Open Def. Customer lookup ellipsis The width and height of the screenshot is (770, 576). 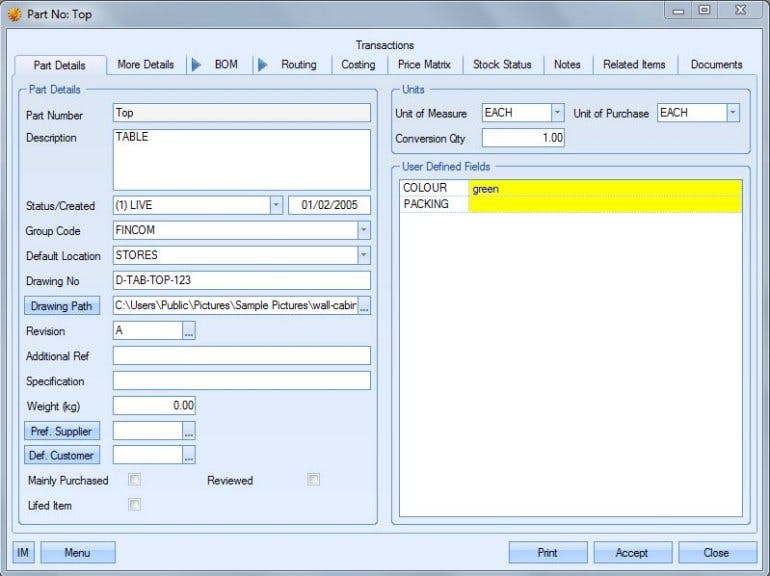(x=189, y=455)
